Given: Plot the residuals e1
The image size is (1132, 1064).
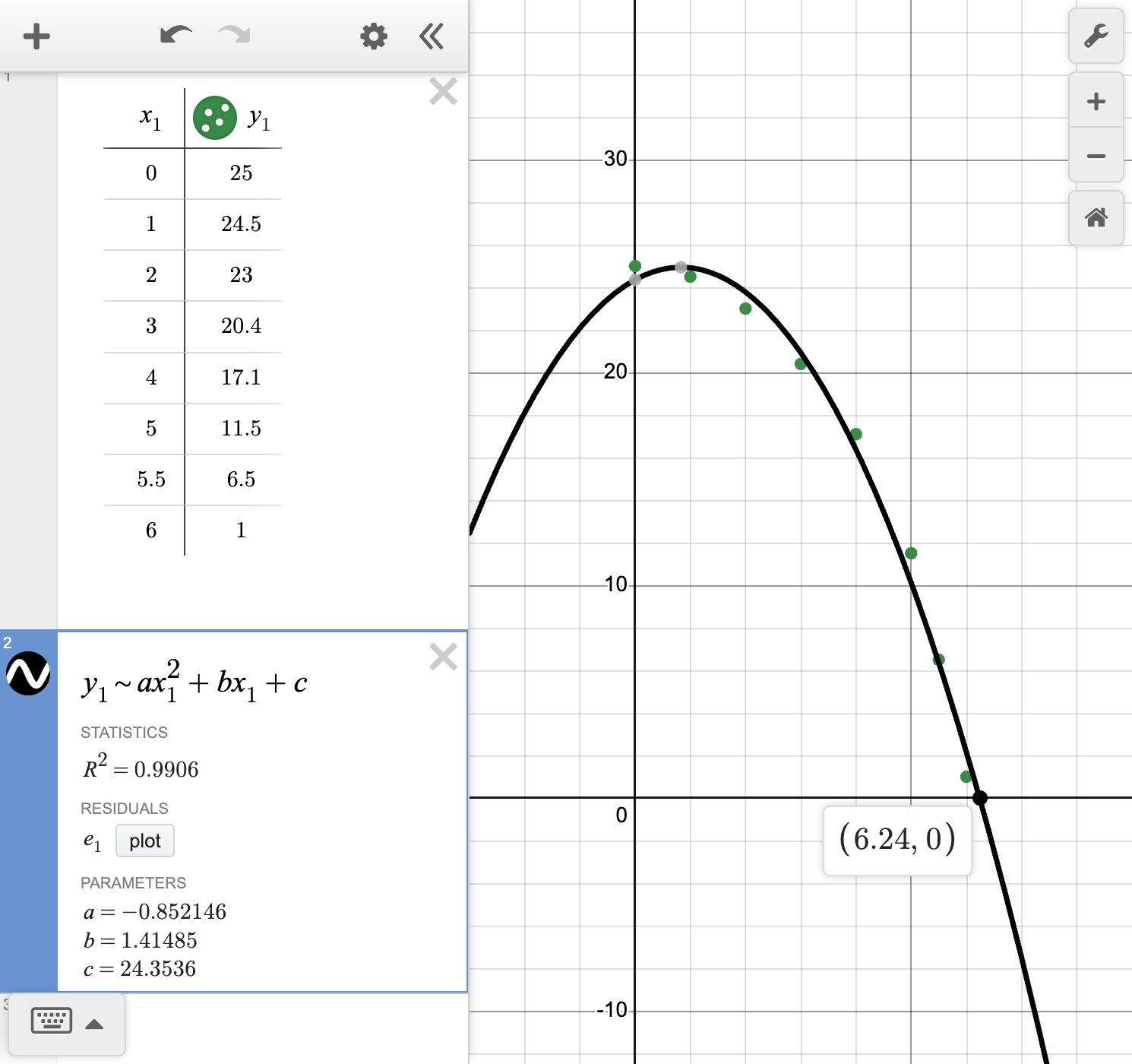Looking at the screenshot, I should 144,841.
